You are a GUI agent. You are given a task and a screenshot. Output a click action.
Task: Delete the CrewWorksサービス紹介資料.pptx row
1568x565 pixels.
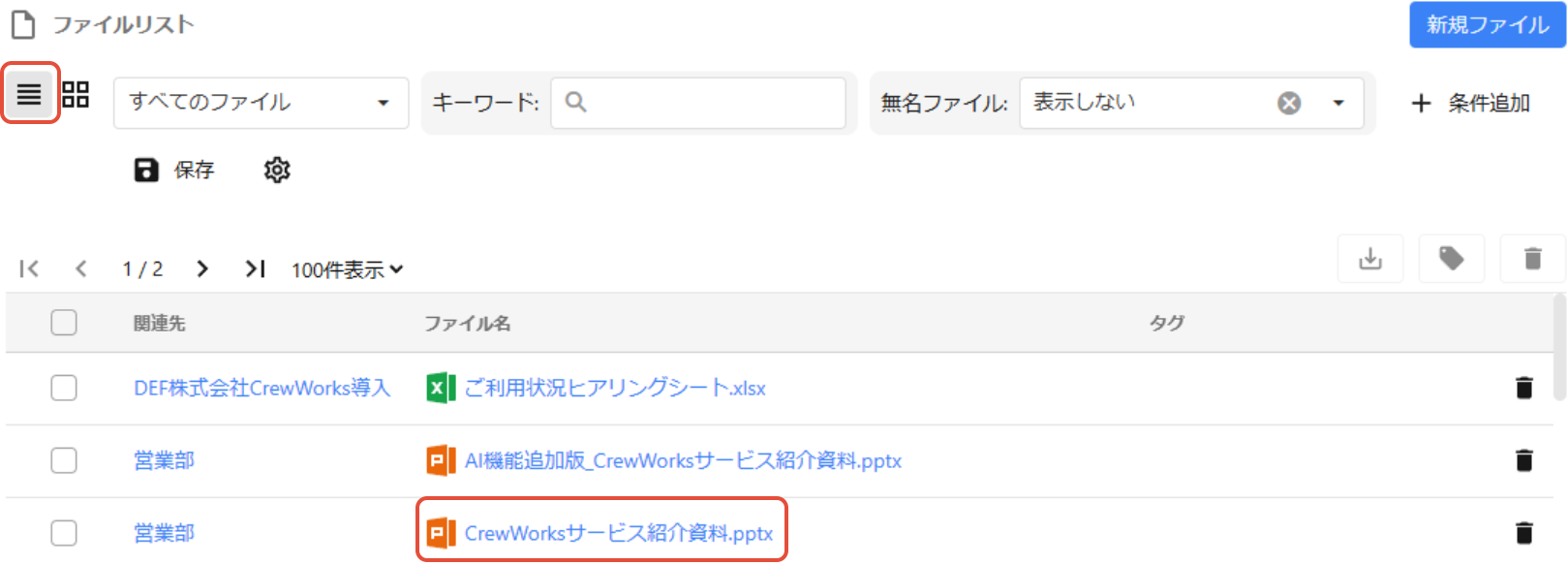[x=1523, y=532]
